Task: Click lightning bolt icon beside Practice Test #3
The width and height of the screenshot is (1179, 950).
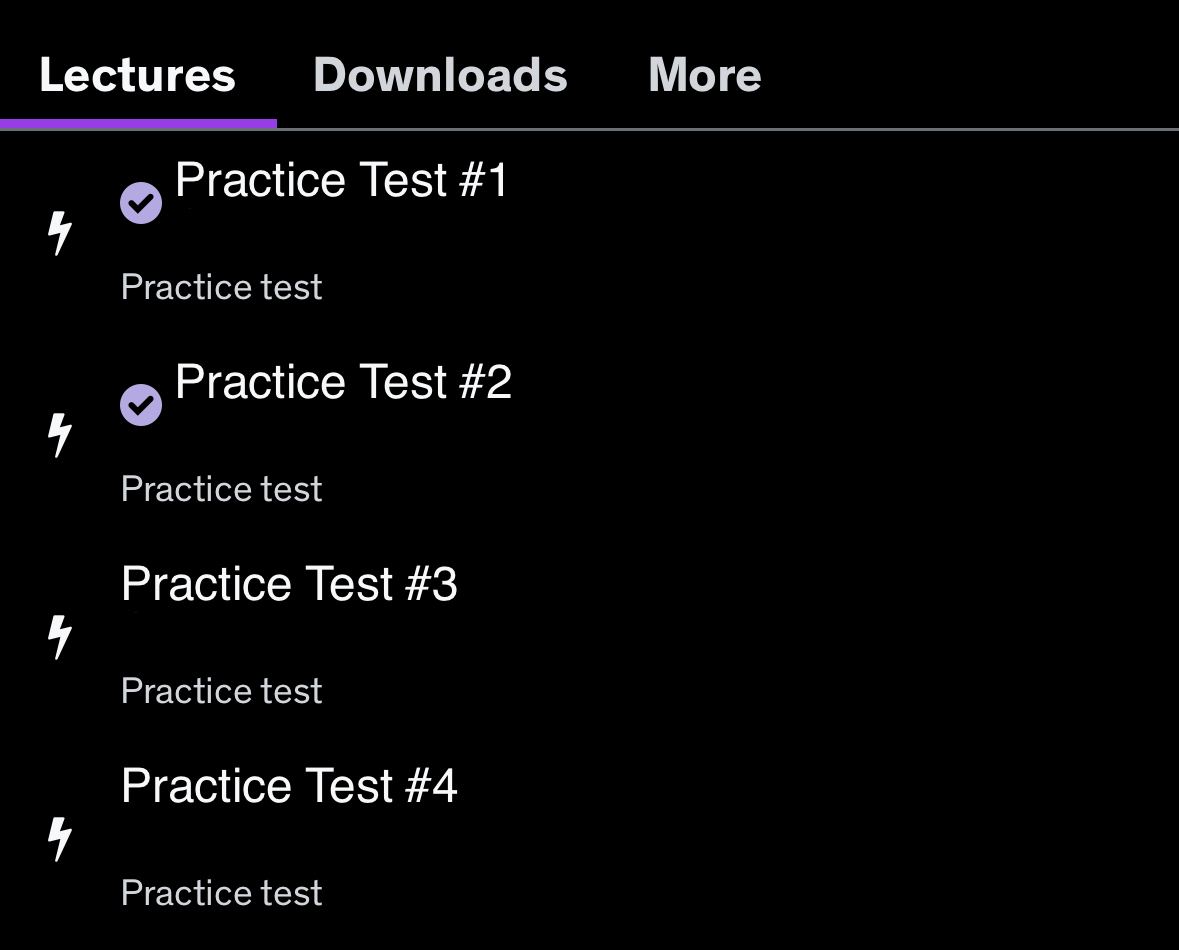Action: coord(61,637)
